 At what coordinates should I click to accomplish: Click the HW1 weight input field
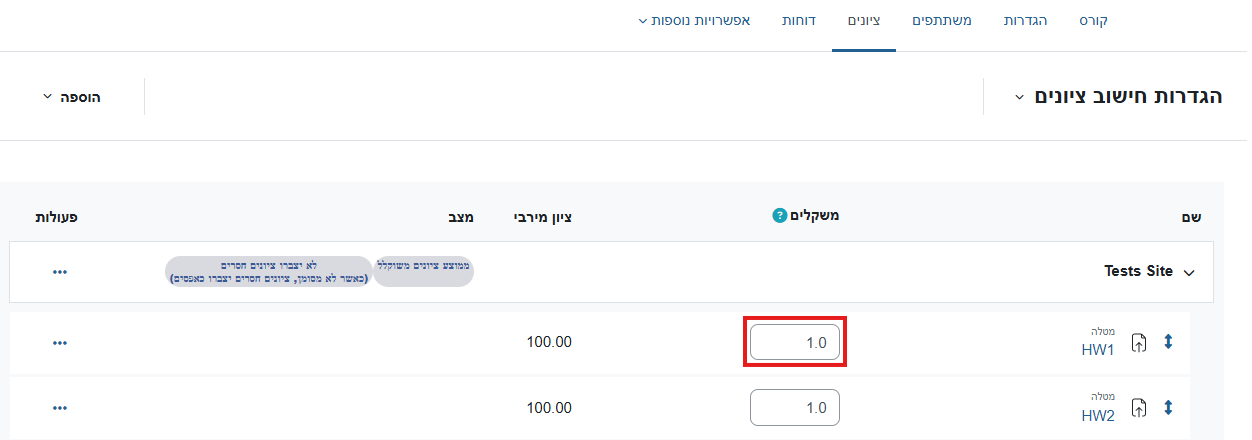[x=795, y=342]
